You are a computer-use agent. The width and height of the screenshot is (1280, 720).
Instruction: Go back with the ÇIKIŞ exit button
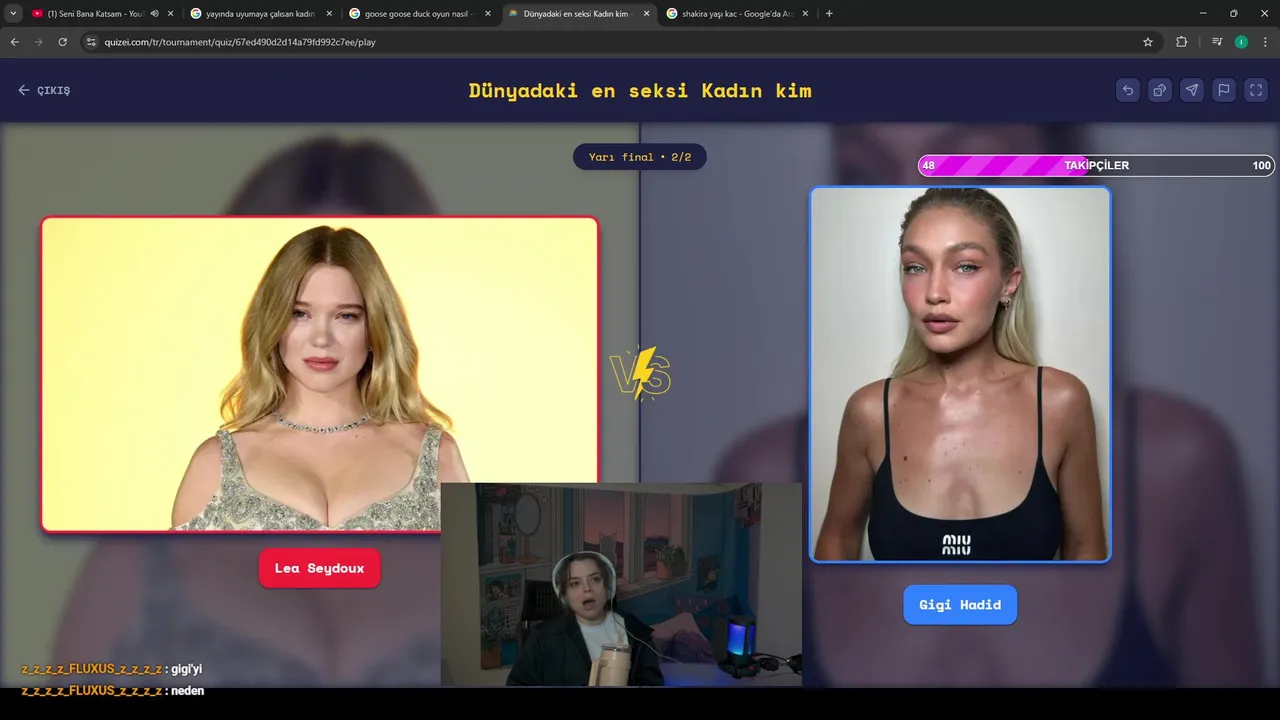tap(44, 90)
